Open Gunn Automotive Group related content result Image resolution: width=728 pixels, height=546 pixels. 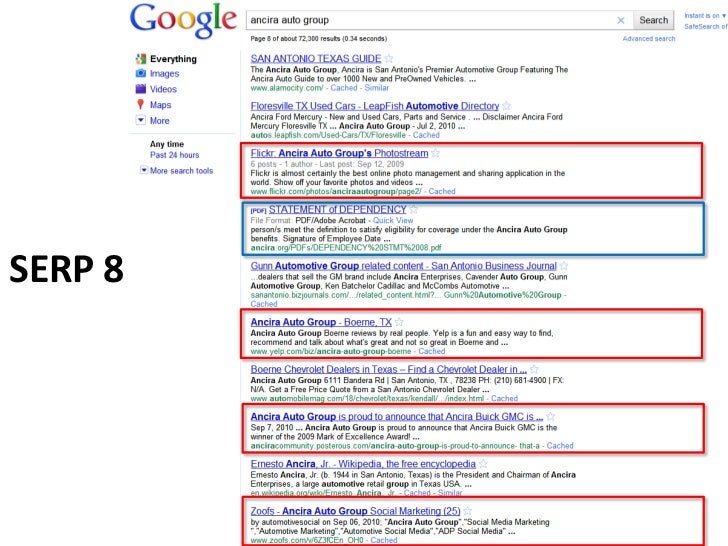(403, 266)
